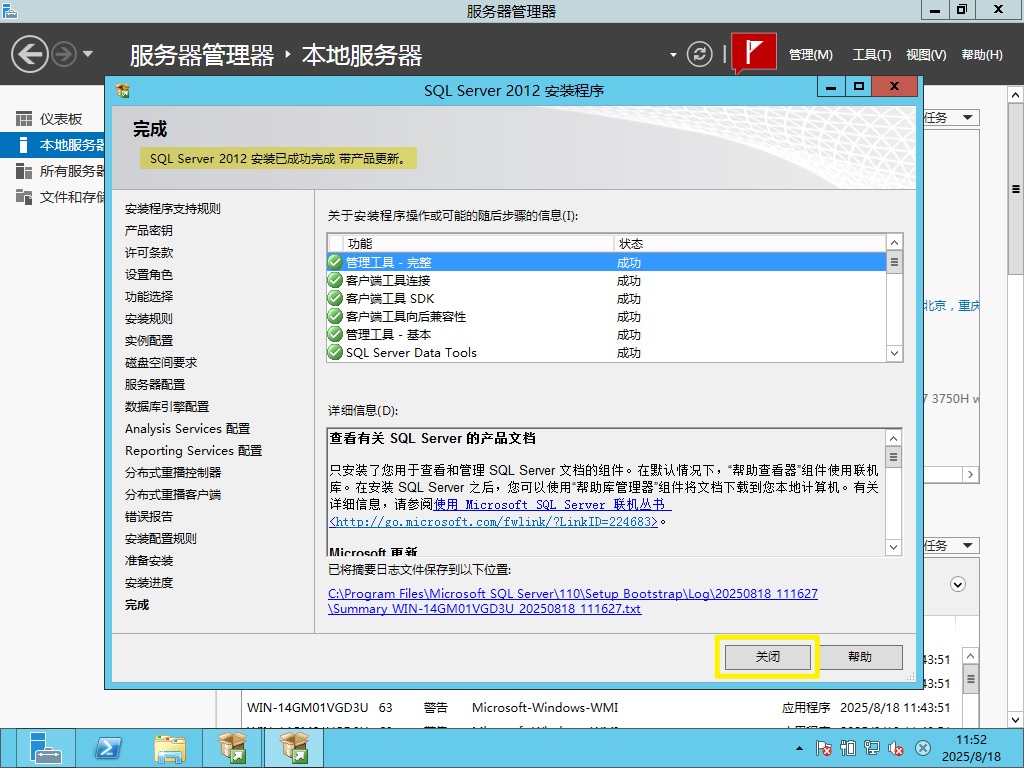Click the 状态 column header
1024x768 pixels.
(x=750, y=244)
